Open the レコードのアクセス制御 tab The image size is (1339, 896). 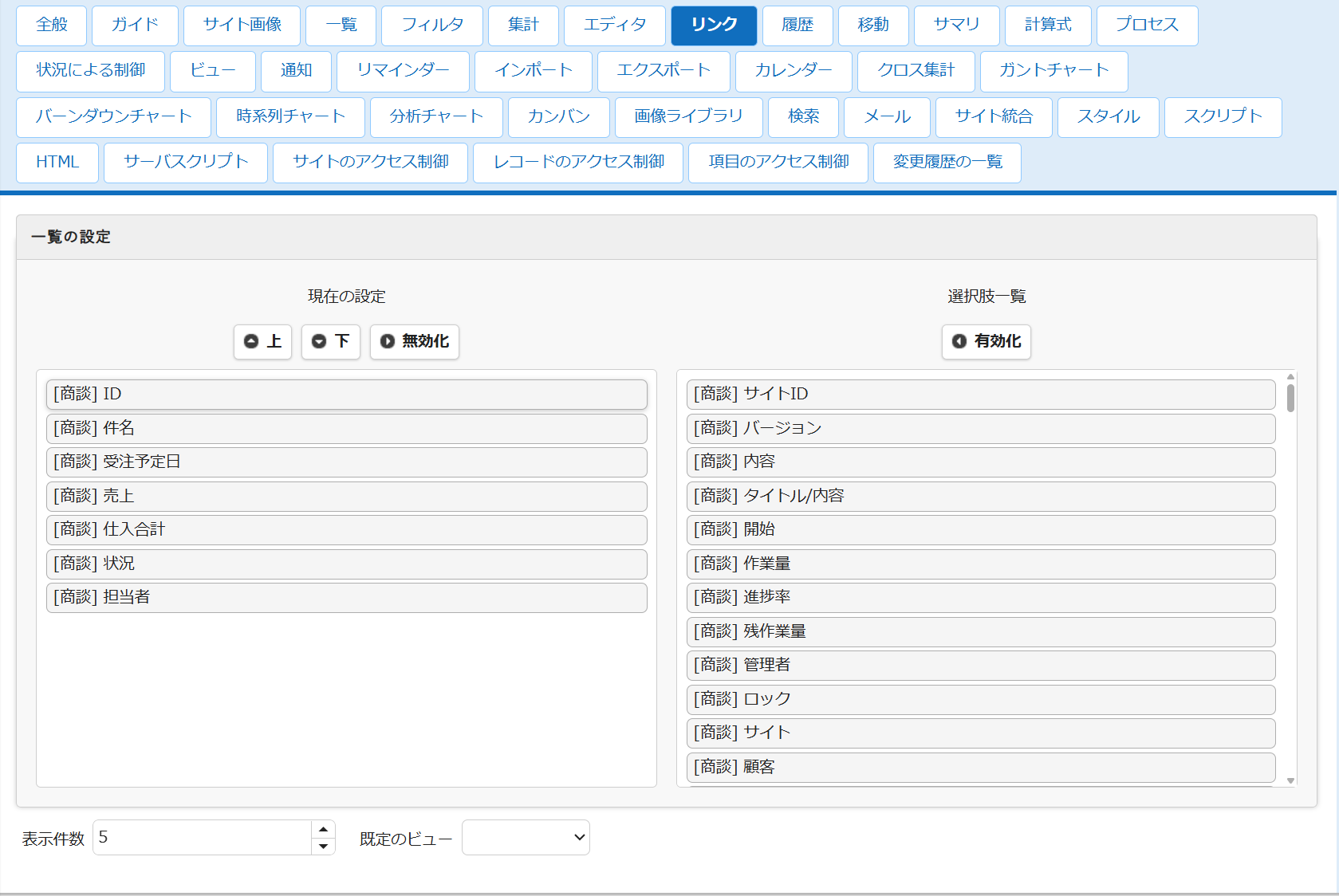pos(578,163)
